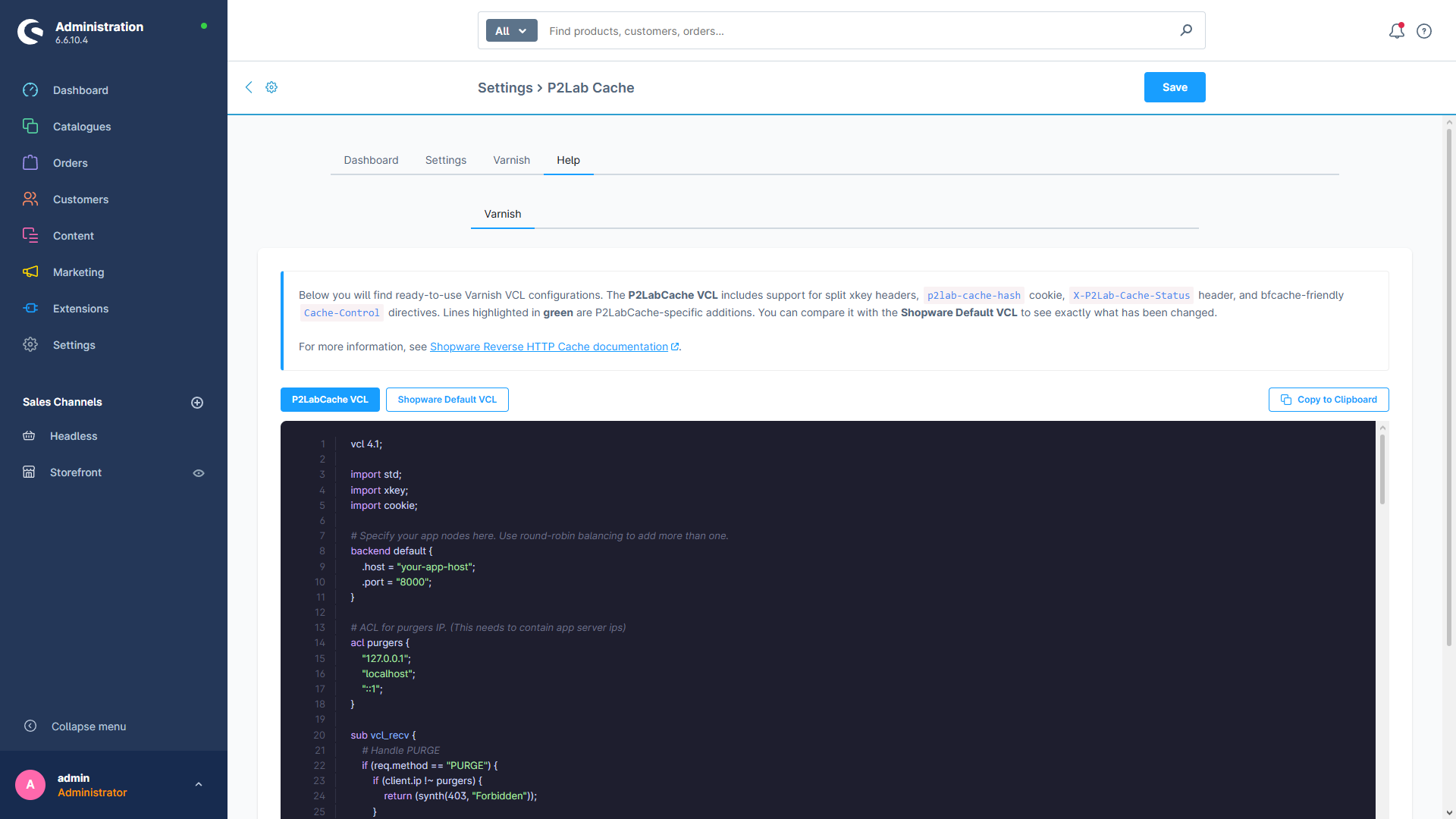Click the 'acl purgers {' code line
The image size is (1456, 819).
[380, 643]
